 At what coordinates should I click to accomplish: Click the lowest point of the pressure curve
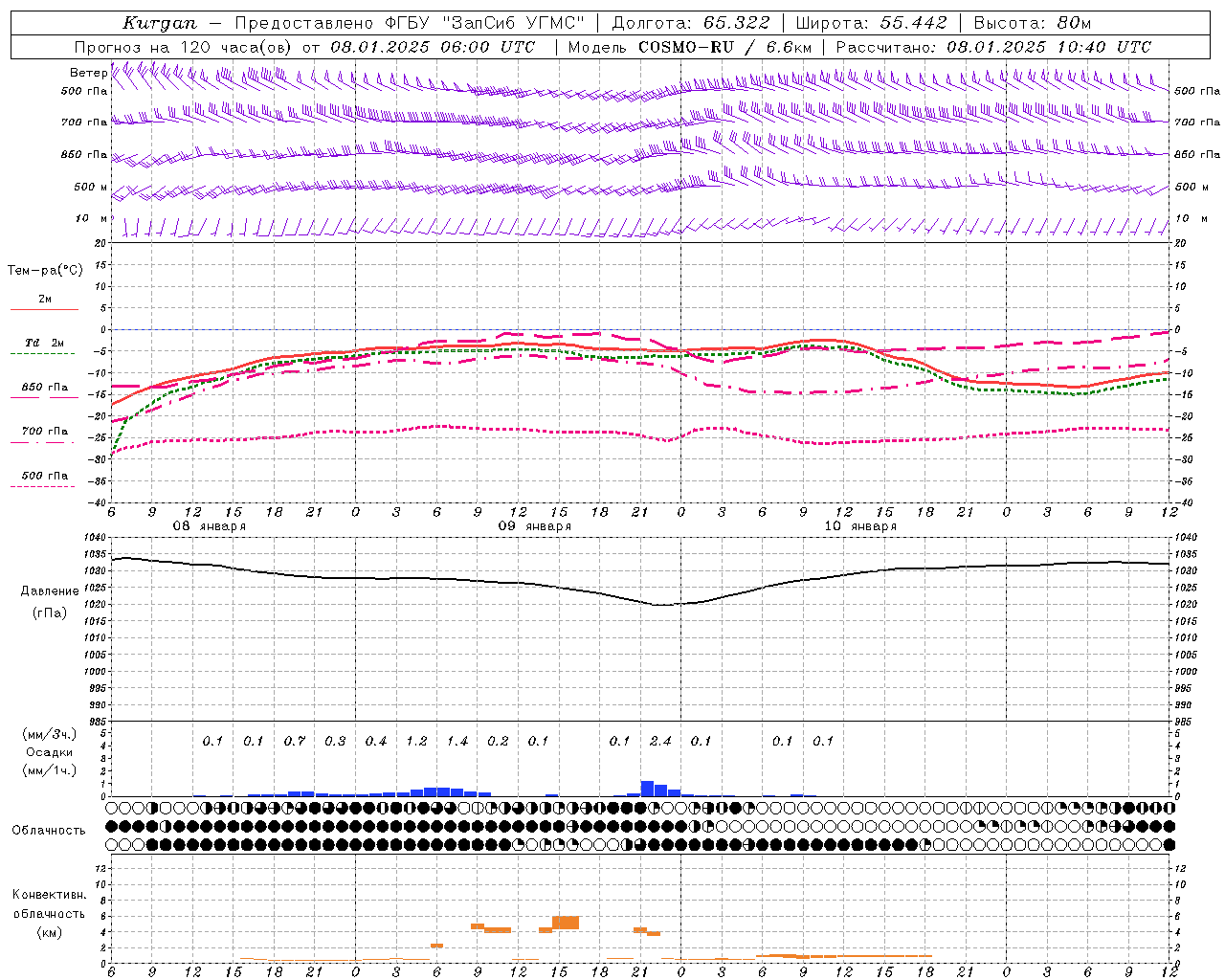[x=661, y=605]
